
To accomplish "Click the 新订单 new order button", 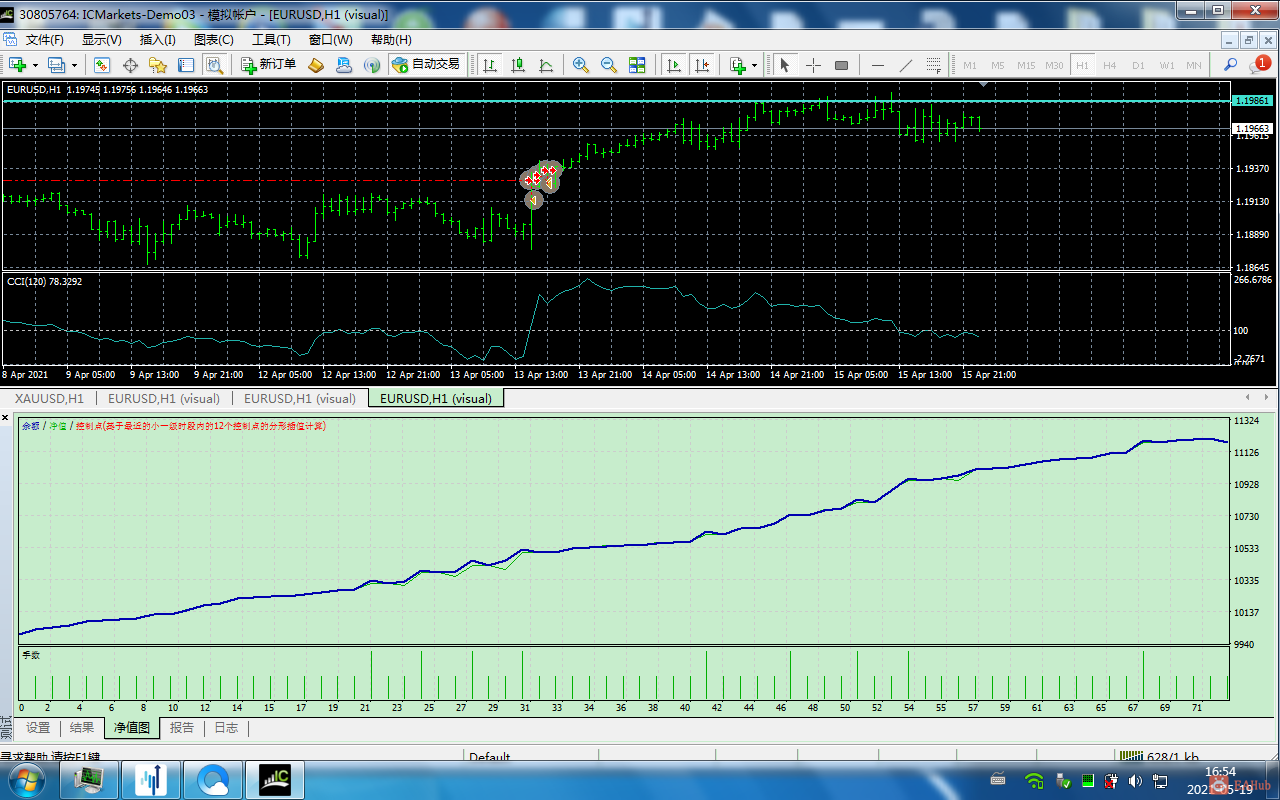I will pos(269,65).
